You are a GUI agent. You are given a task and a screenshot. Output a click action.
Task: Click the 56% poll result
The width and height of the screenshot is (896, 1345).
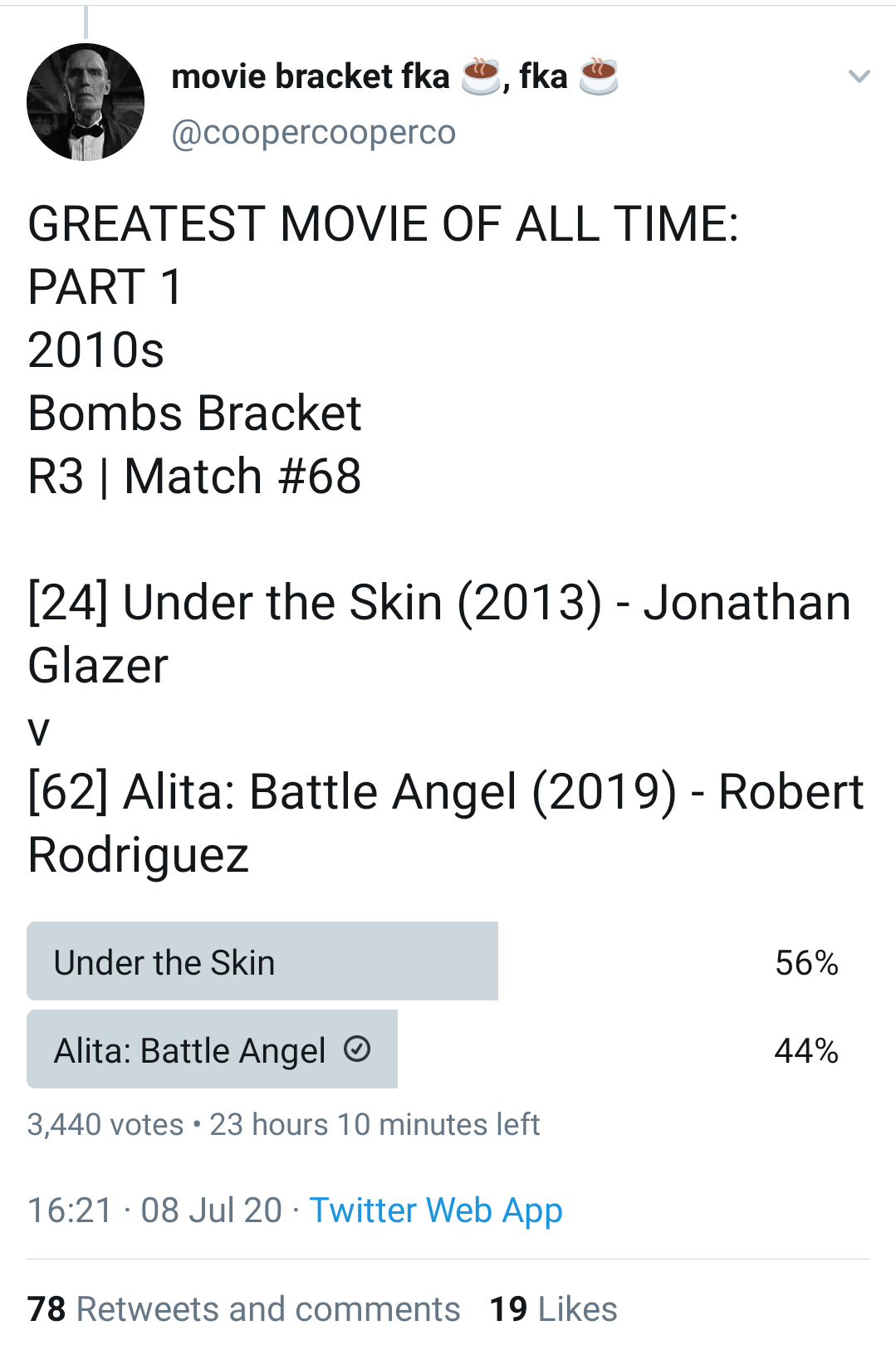[806, 962]
